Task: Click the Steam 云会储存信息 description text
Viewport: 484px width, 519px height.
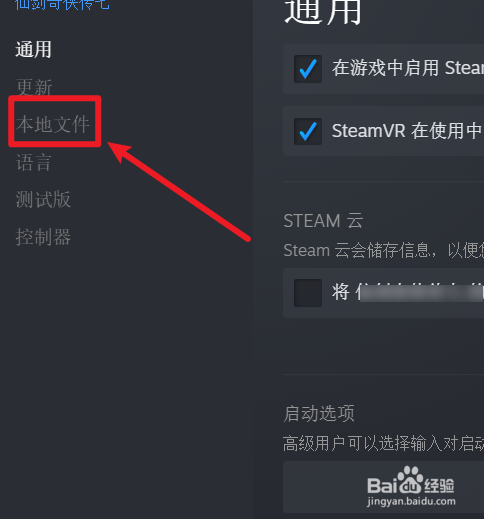Action: pos(384,250)
